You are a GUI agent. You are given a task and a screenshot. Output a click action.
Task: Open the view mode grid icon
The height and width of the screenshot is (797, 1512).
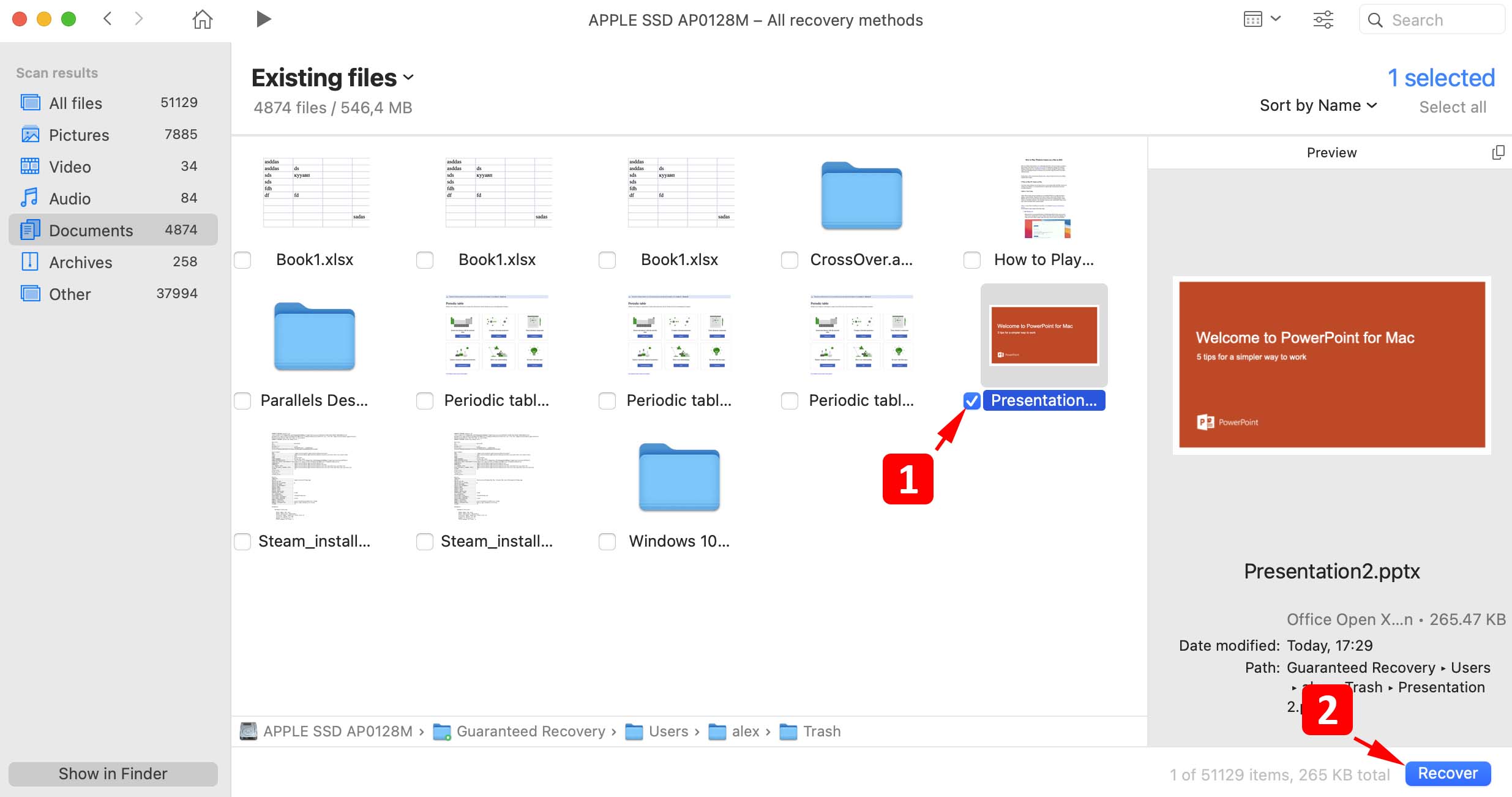(1252, 20)
